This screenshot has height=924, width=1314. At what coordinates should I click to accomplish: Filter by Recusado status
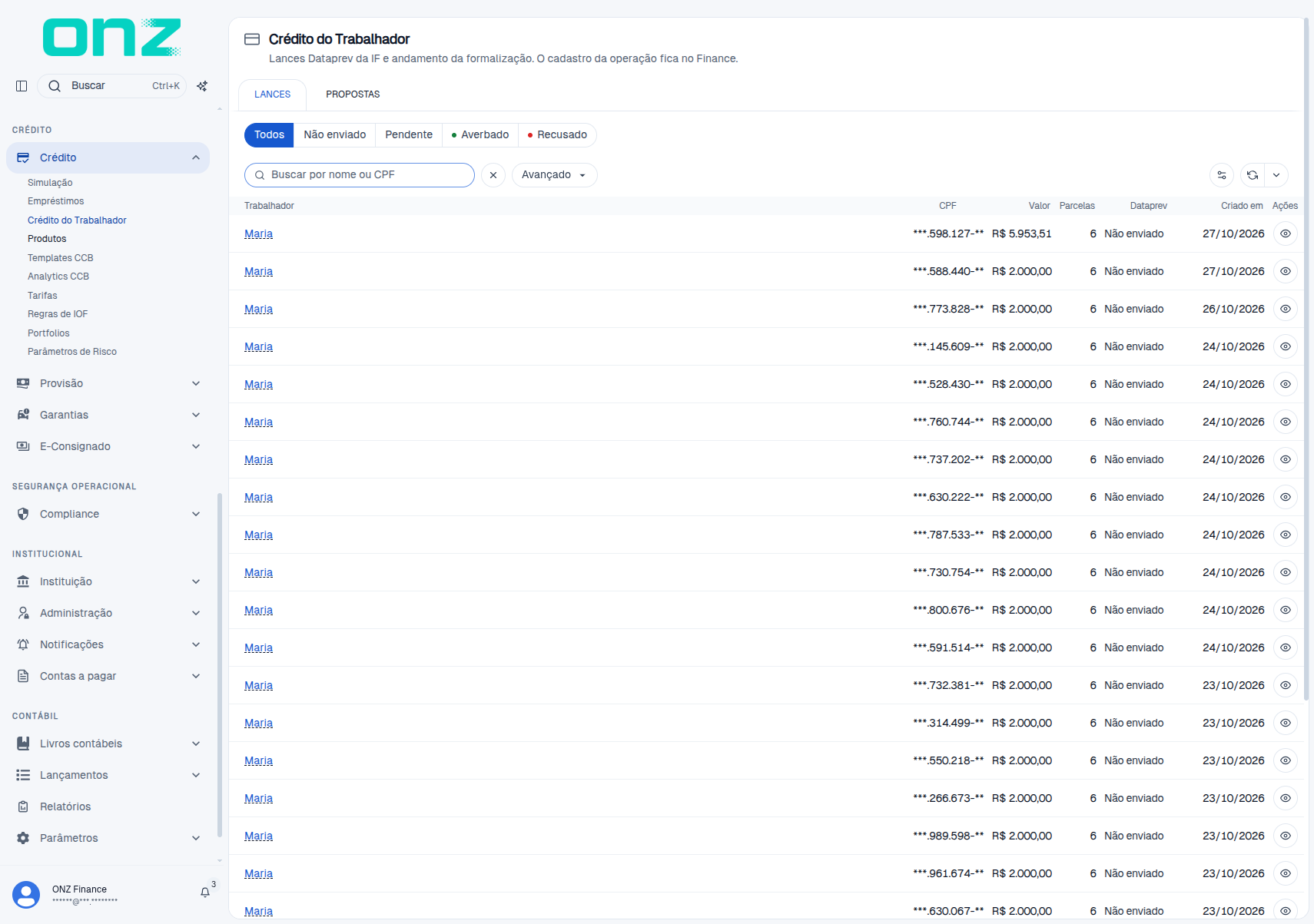click(557, 135)
